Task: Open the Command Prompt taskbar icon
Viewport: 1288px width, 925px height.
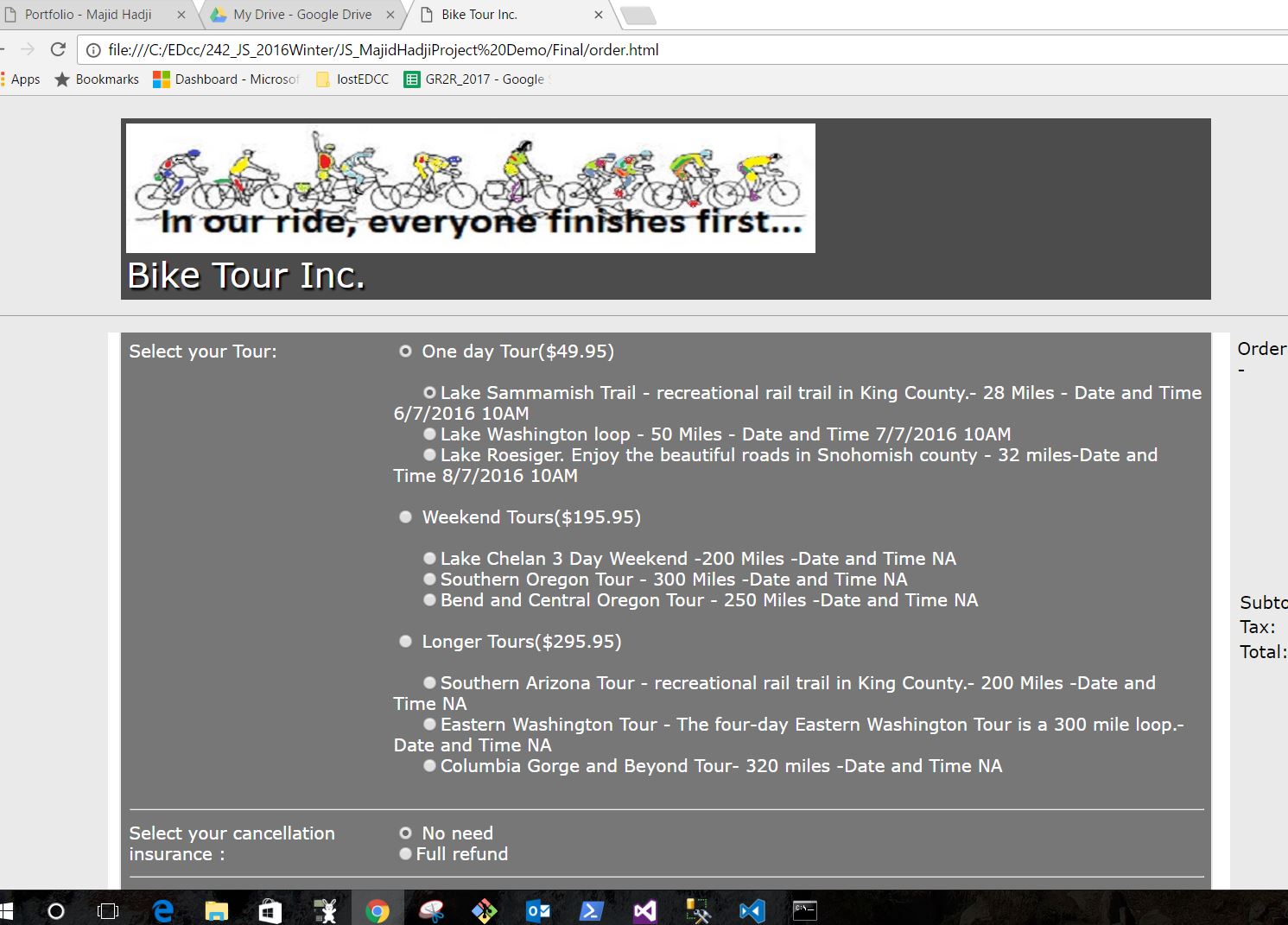Action: pos(804,910)
